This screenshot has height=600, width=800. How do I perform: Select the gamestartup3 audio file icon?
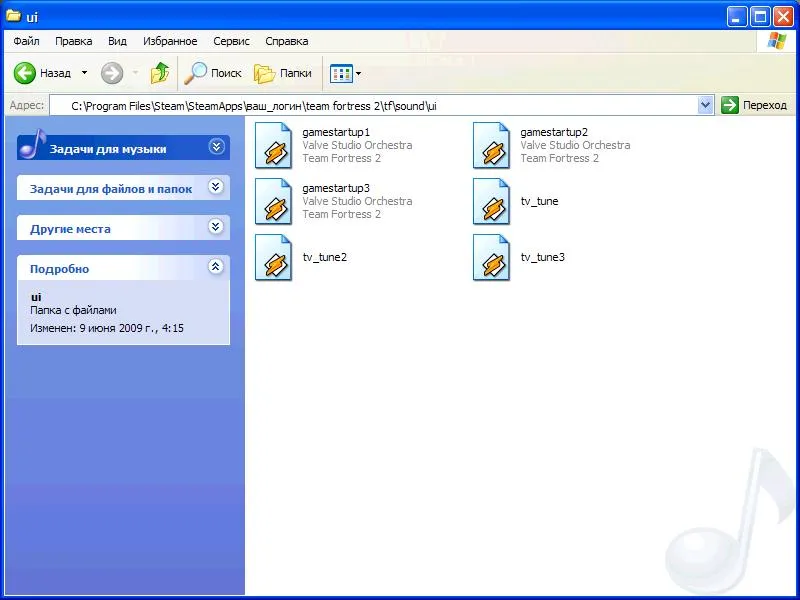[x=273, y=201]
